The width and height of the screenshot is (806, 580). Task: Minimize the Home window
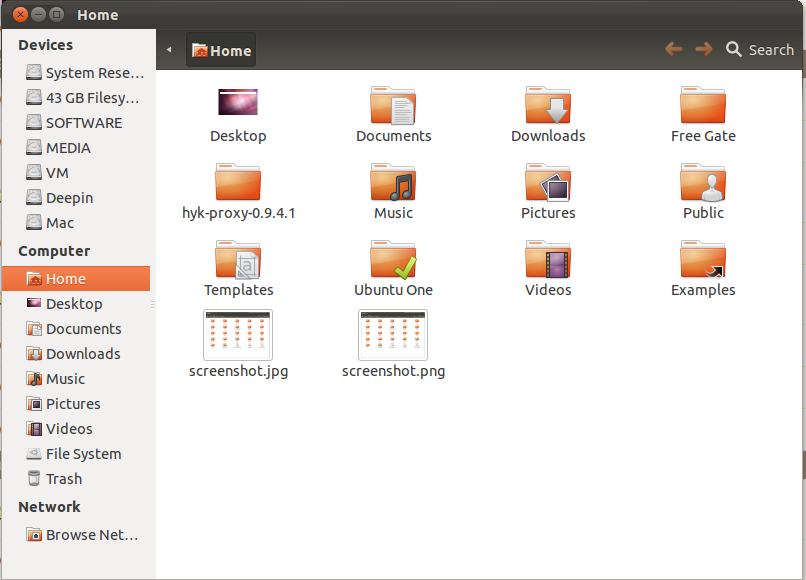click(39, 14)
